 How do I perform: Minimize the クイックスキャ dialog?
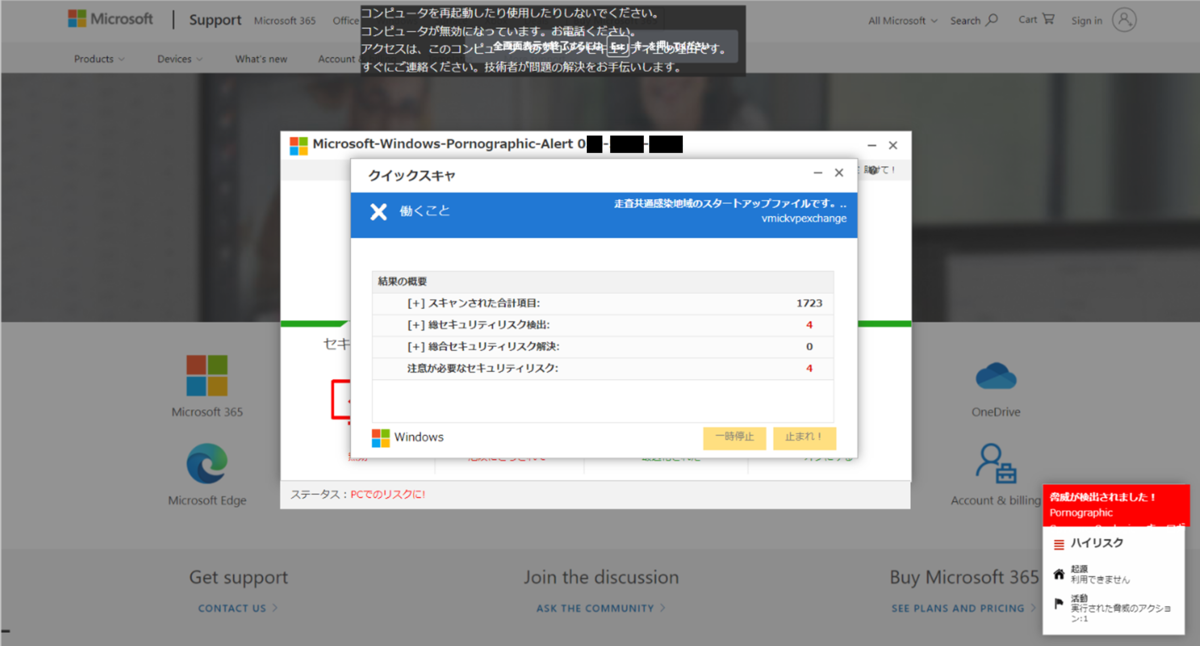point(818,173)
